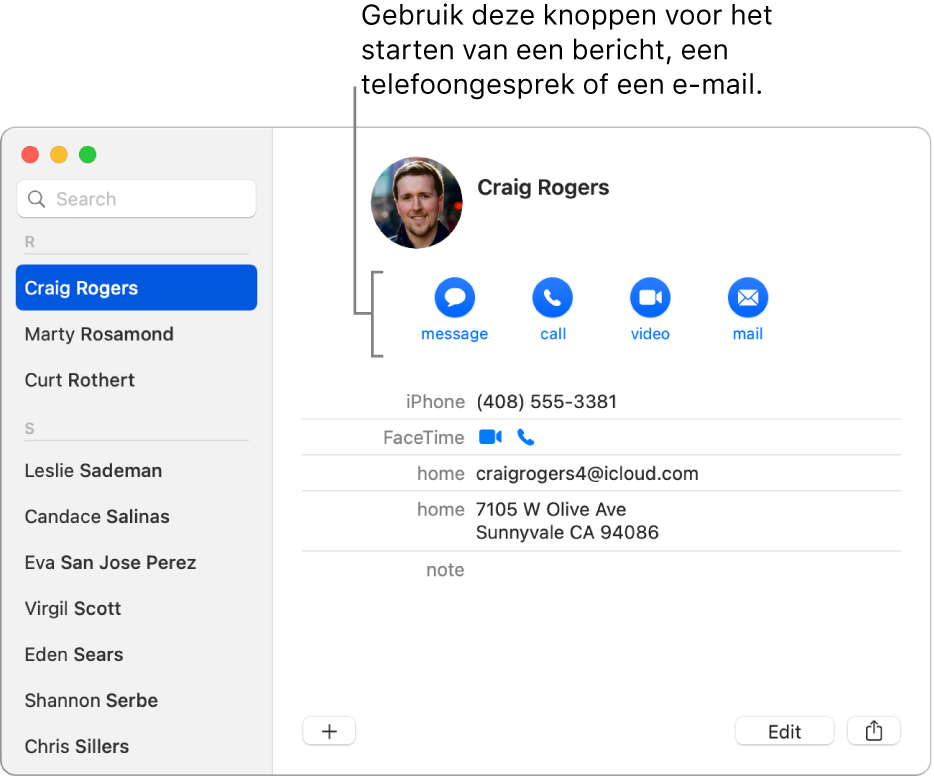Click the search magnifier icon
Image resolution: width=934 pixels, height=777 pixels.
(x=36, y=199)
